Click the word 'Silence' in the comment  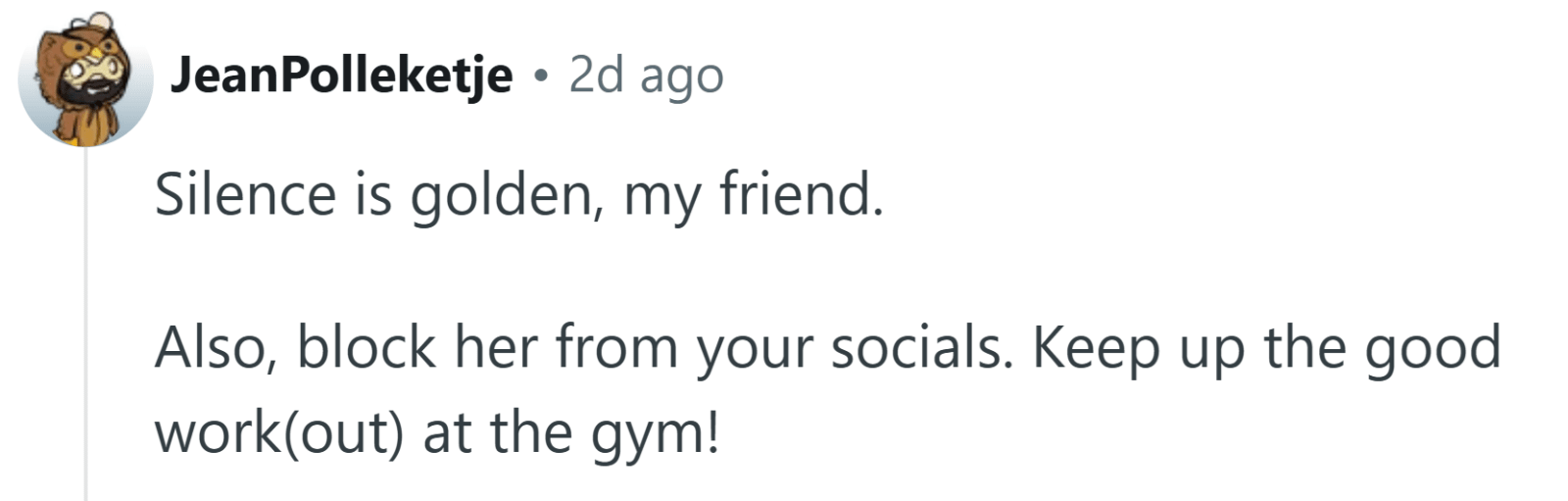coord(246,194)
